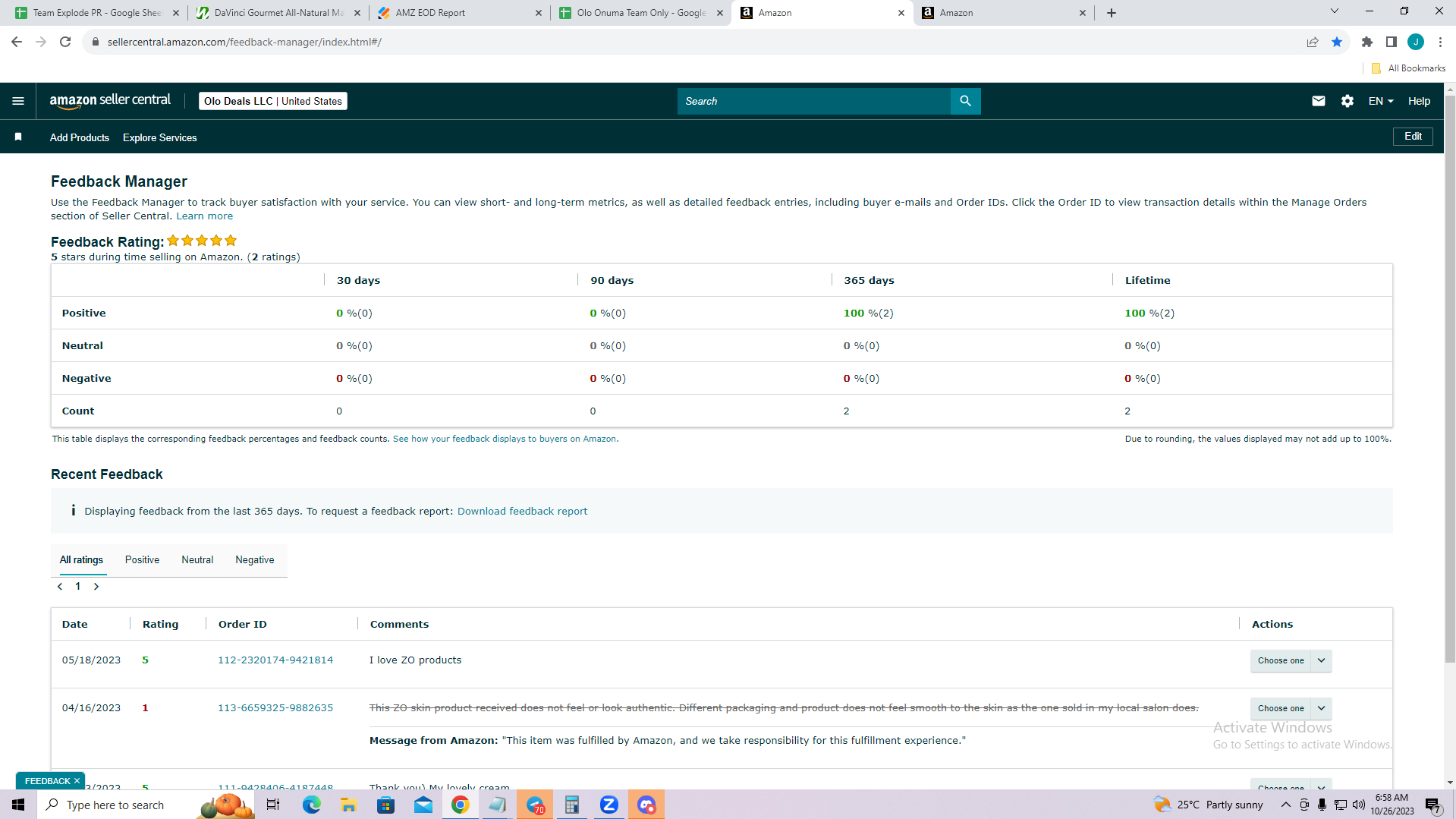Click the bookmark star in address bar
This screenshot has width=1456, height=819.
(x=1337, y=42)
